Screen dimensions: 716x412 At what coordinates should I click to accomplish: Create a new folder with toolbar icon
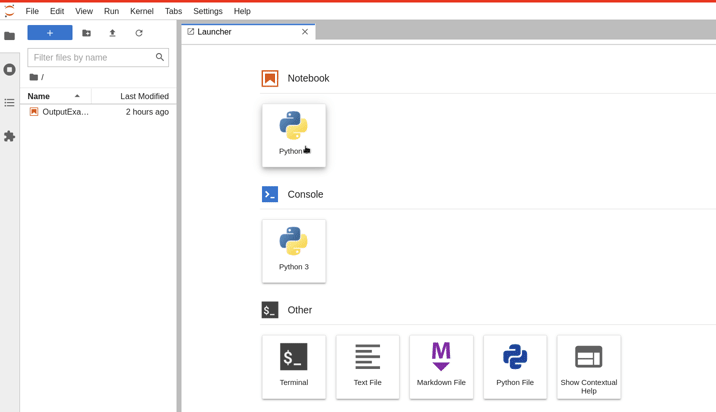[86, 33]
